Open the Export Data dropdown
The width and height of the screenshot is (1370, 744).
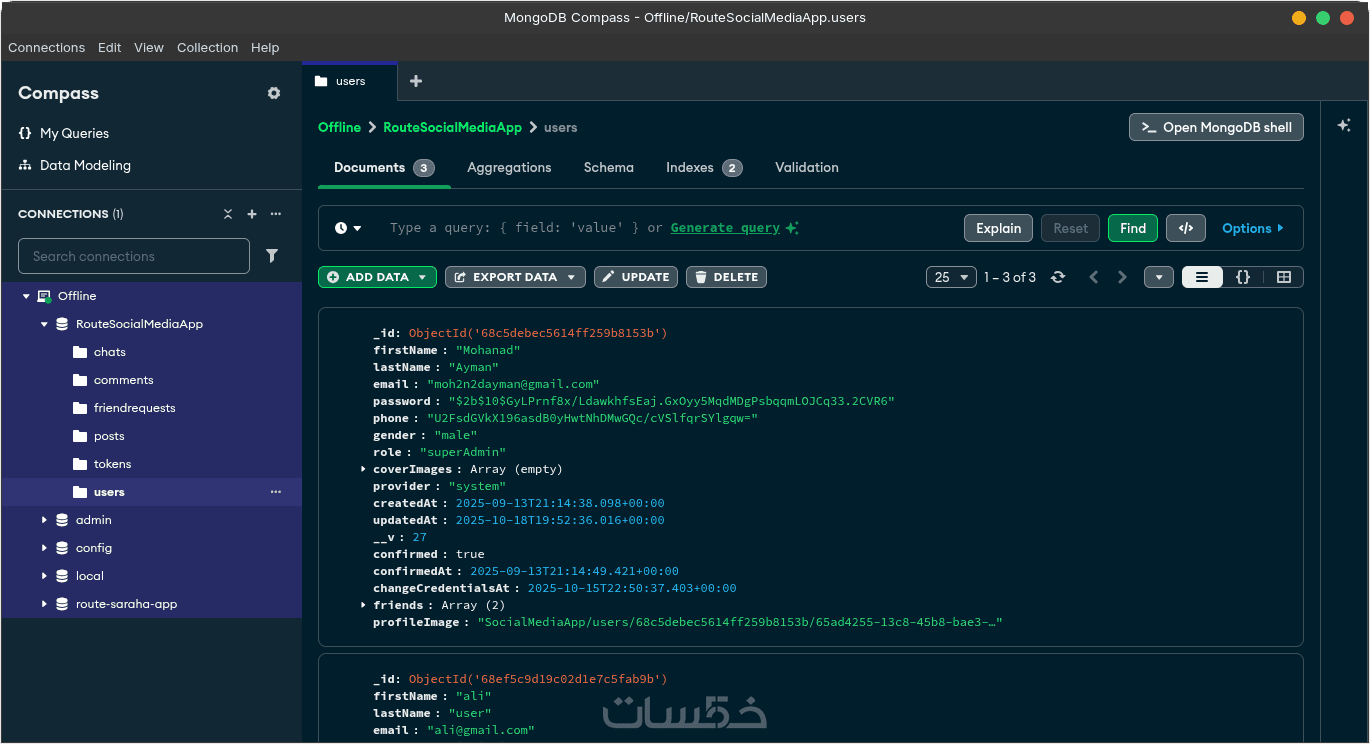(x=515, y=277)
